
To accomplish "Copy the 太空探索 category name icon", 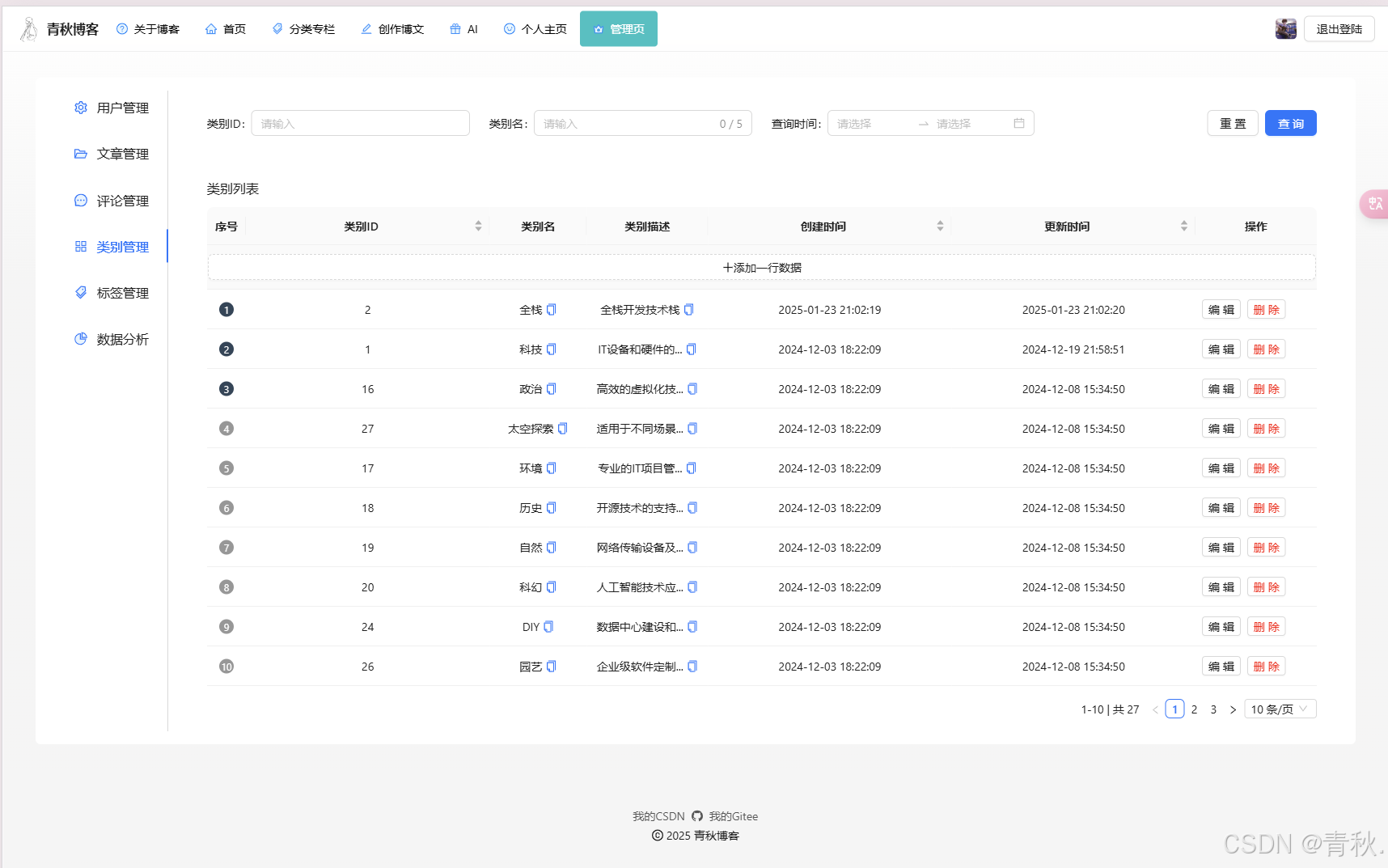I will pyautogui.click(x=563, y=429).
